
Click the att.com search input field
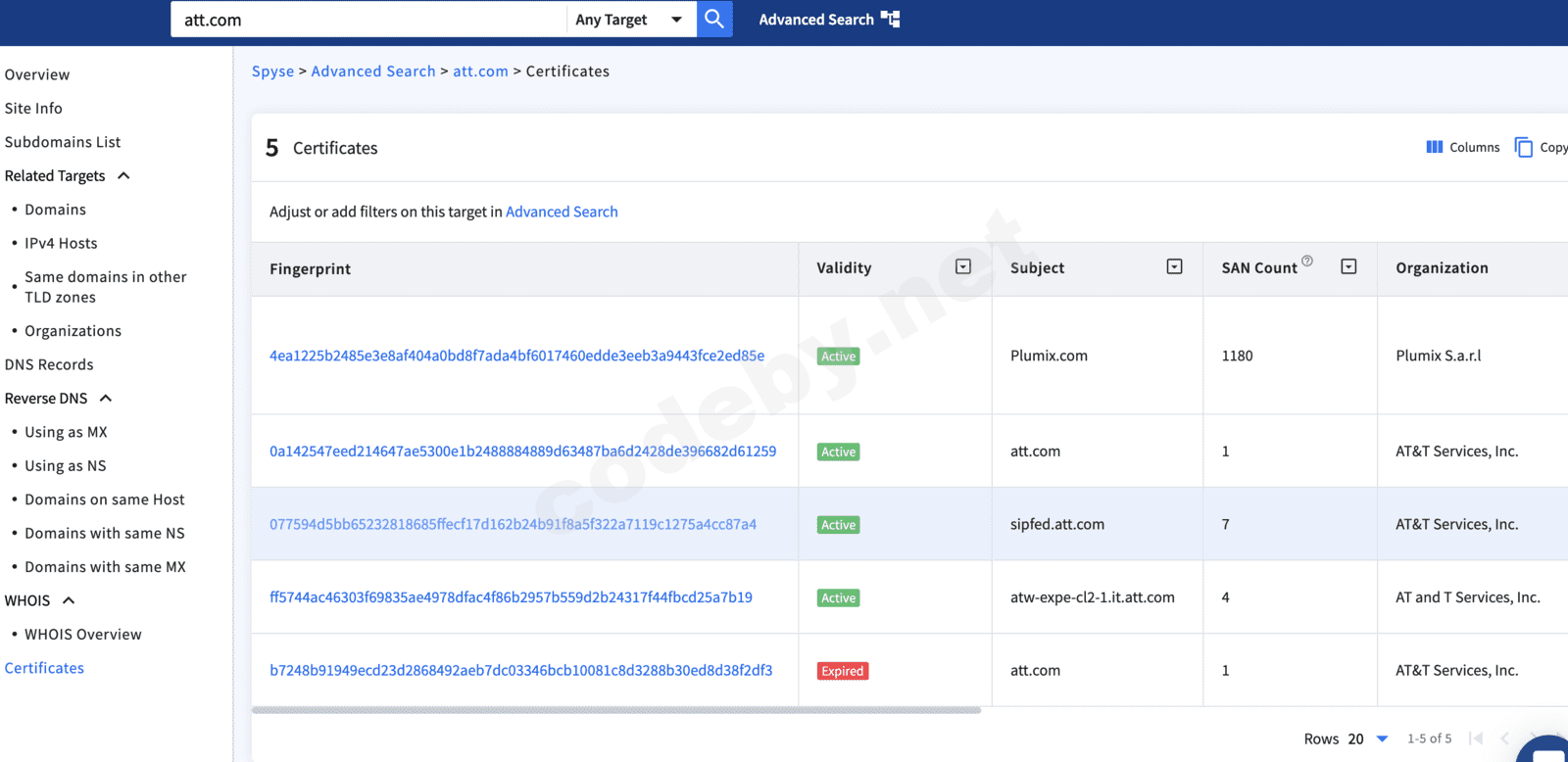(367, 20)
